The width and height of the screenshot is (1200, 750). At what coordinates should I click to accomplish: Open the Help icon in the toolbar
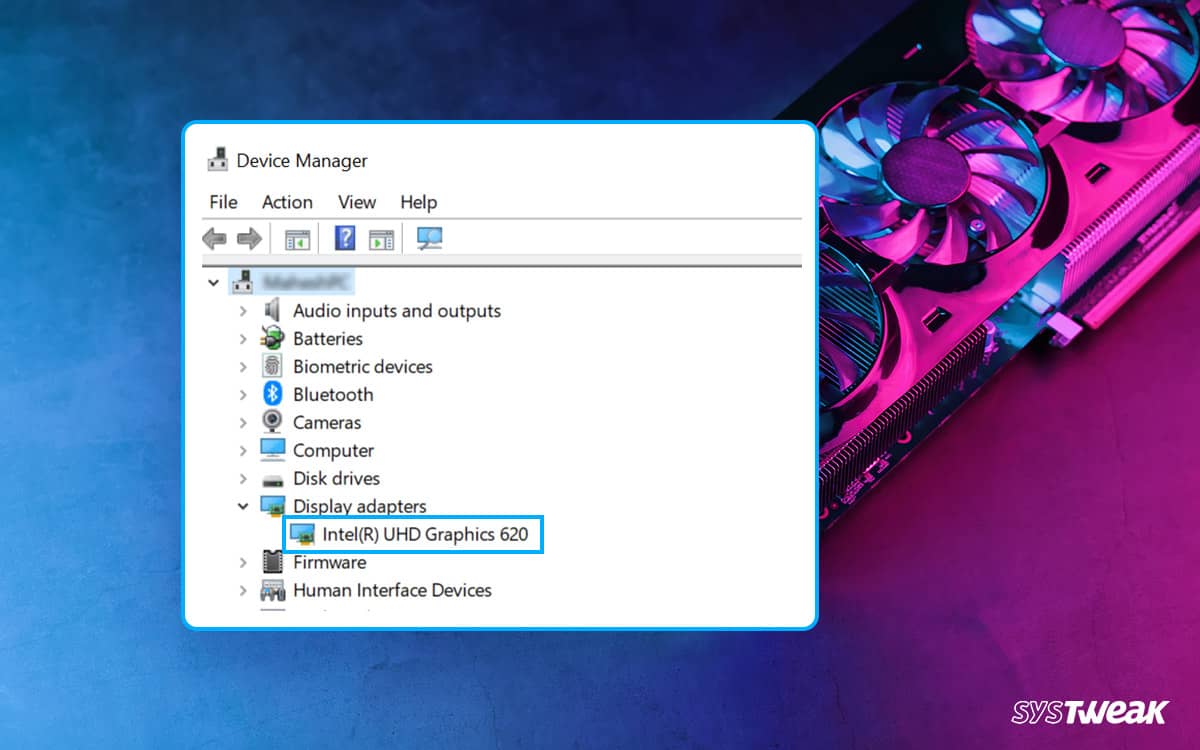tap(343, 238)
